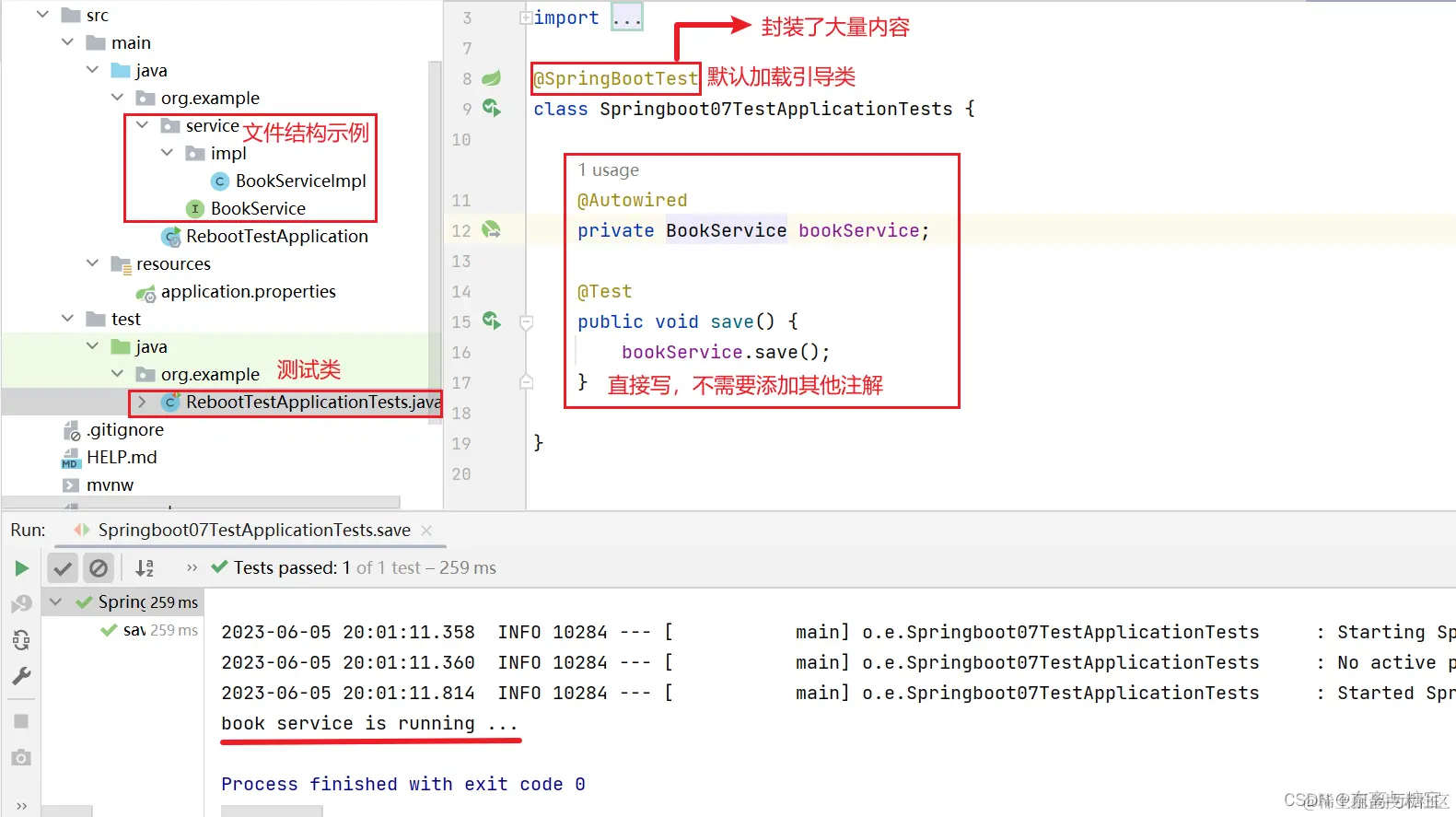Click folded imports ellipsis

point(627,18)
